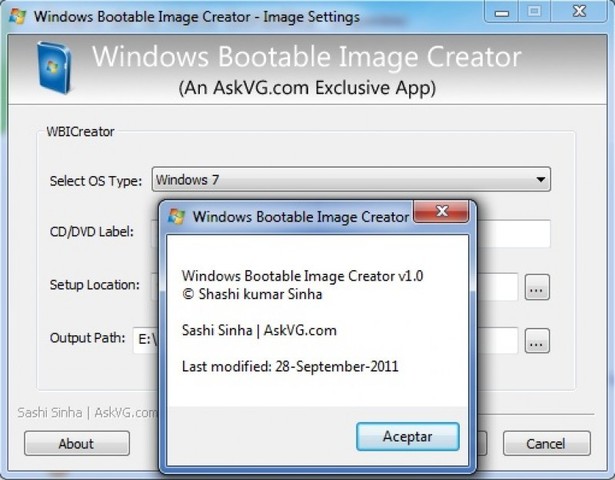This screenshot has height=480, width=615.
Task: Click the 'Last modified: 28-September-2011' text
Action: 290,367
